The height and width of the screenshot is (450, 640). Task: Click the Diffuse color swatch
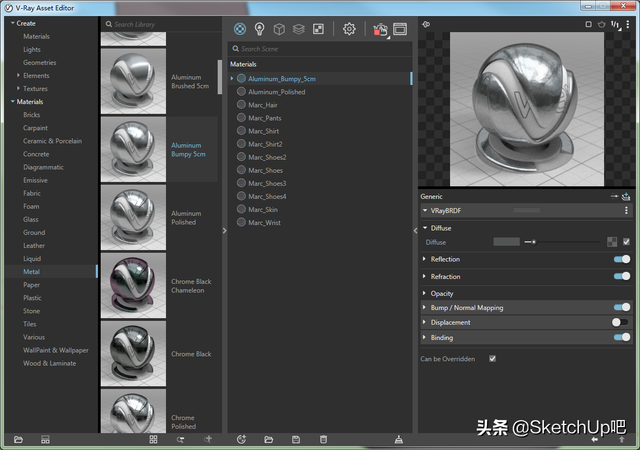point(506,242)
